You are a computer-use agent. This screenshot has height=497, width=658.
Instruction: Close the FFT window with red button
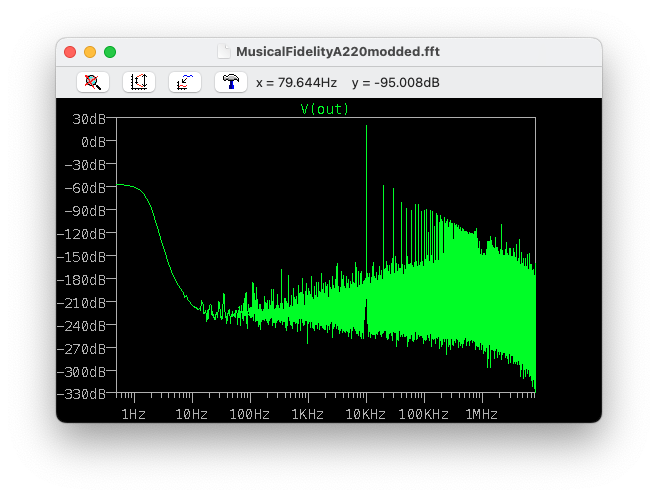click(x=70, y=52)
